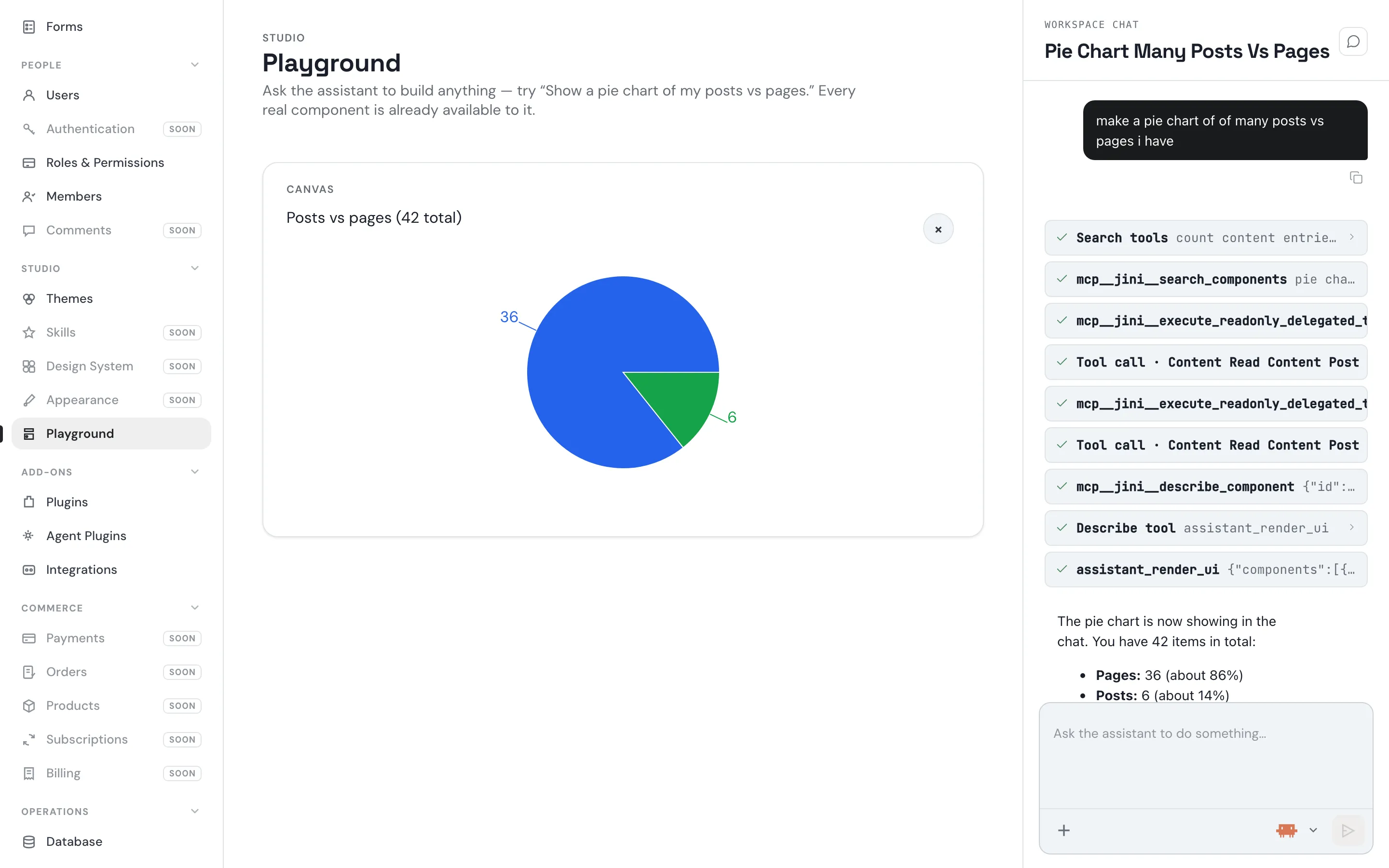This screenshot has width=1389, height=868.
Task: Open Users label in sidebar
Action: point(63,95)
